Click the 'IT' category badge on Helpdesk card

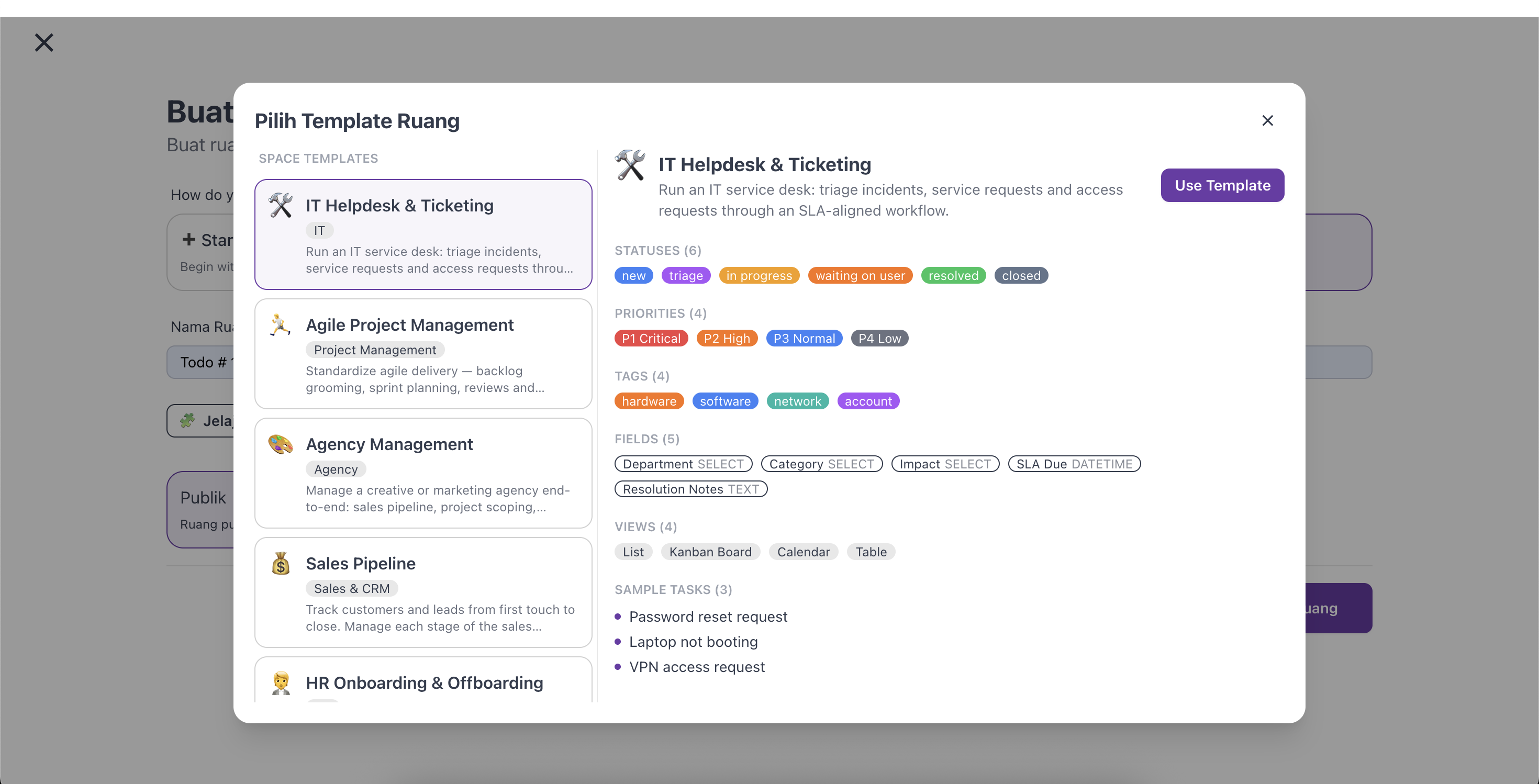(320, 230)
